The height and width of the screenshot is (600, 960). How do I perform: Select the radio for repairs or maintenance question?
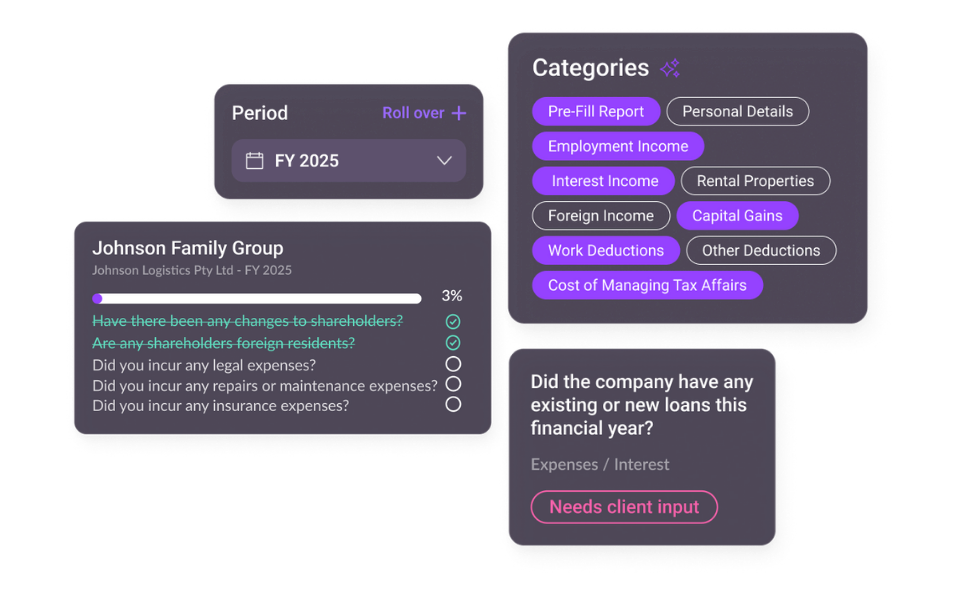coord(453,385)
